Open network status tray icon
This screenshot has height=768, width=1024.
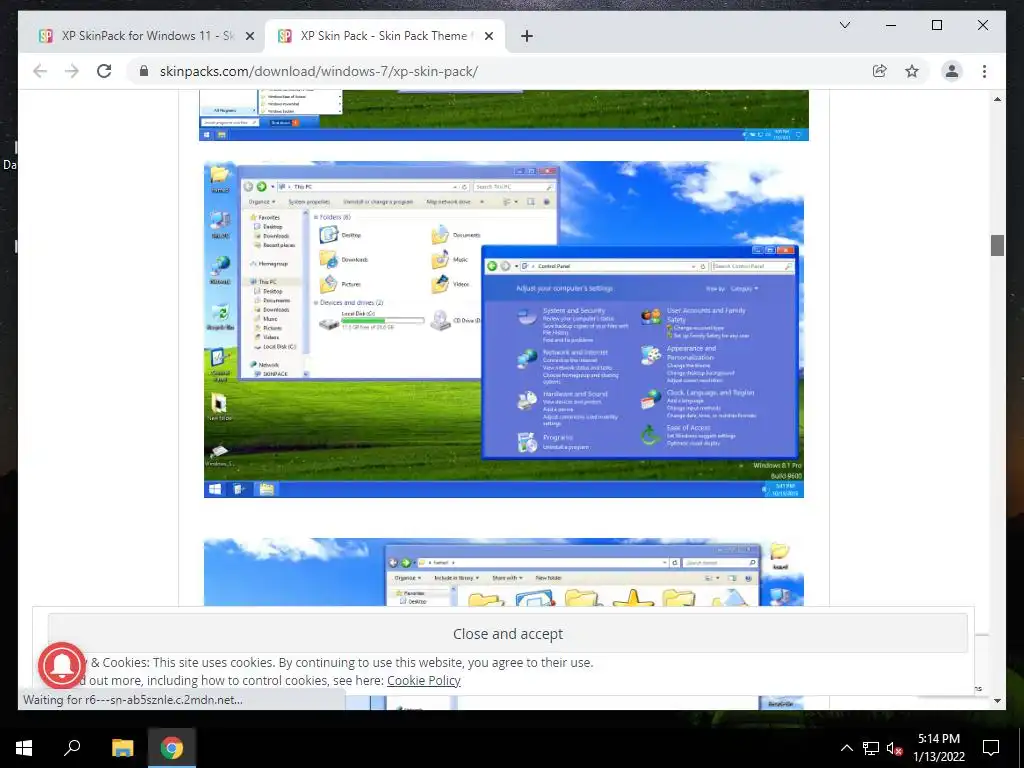(x=871, y=748)
